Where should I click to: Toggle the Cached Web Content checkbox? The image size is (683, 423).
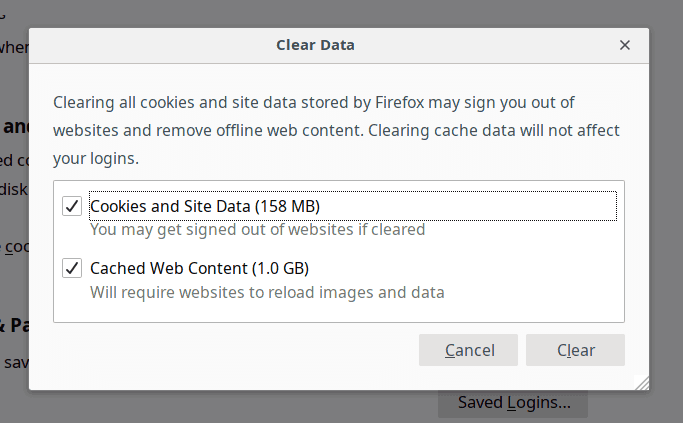(72, 268)
